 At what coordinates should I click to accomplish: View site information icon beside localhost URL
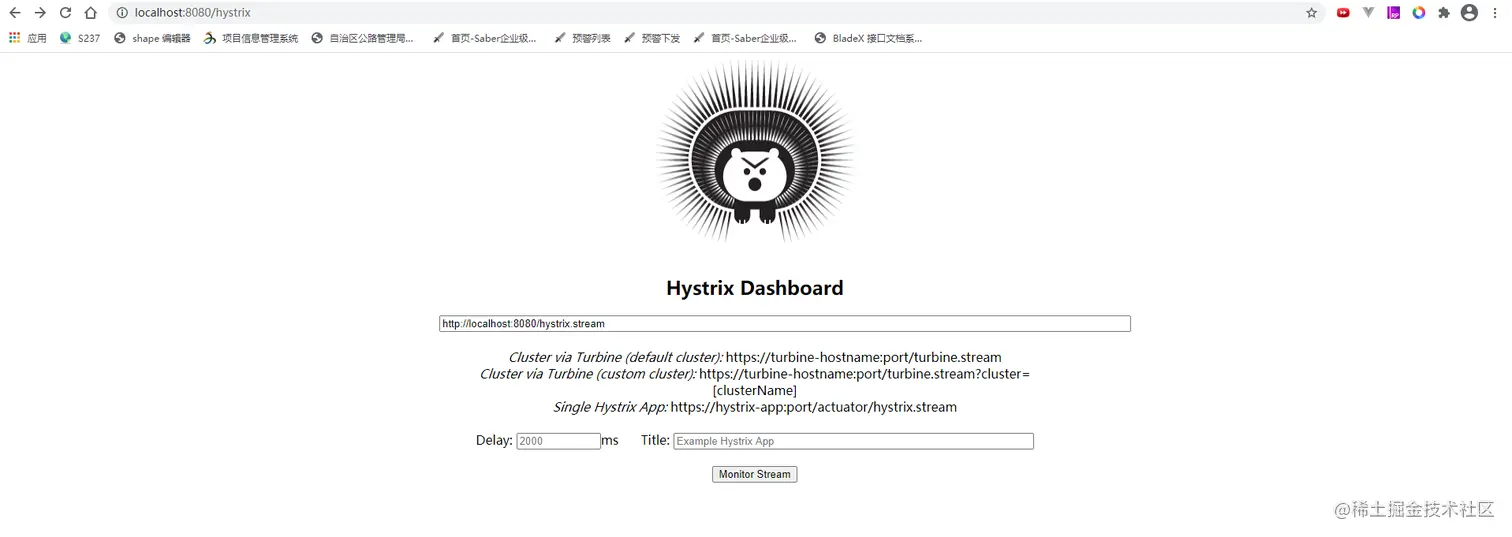122,13
